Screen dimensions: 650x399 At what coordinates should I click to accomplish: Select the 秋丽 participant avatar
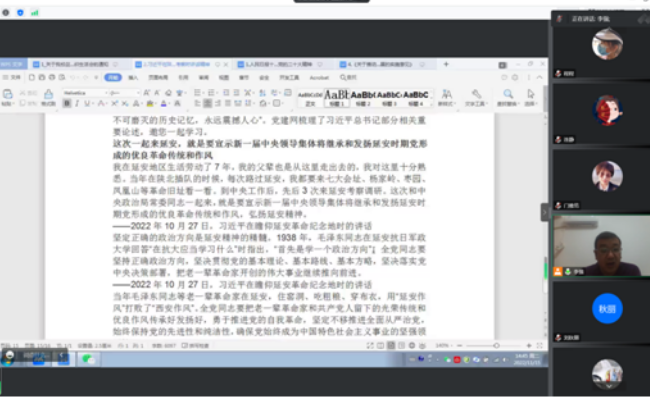pyautogui.click(x=607, y=309)
